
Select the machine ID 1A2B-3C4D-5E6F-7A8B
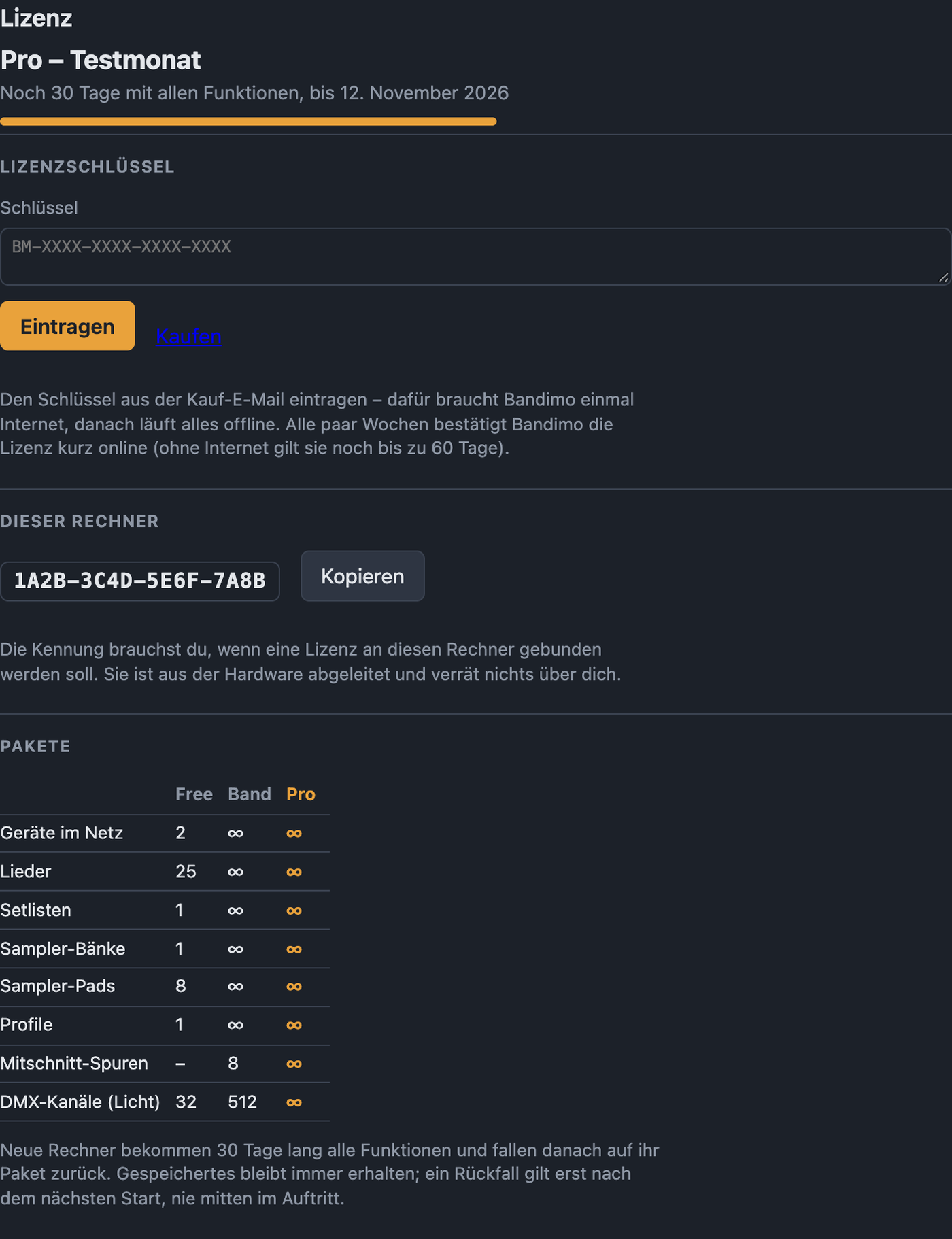click(x=139, y=581)
